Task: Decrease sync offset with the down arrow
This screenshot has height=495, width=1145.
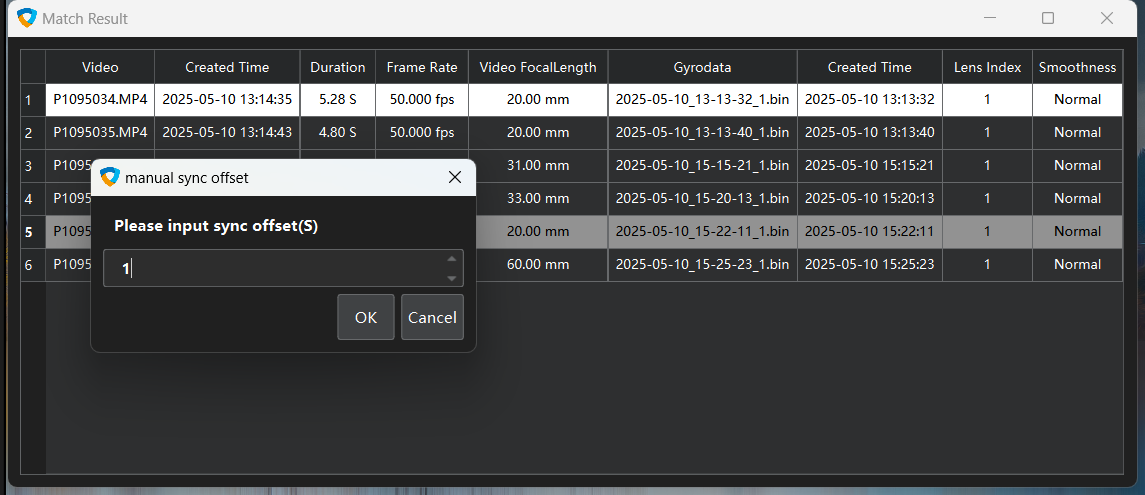Action: 452,278
